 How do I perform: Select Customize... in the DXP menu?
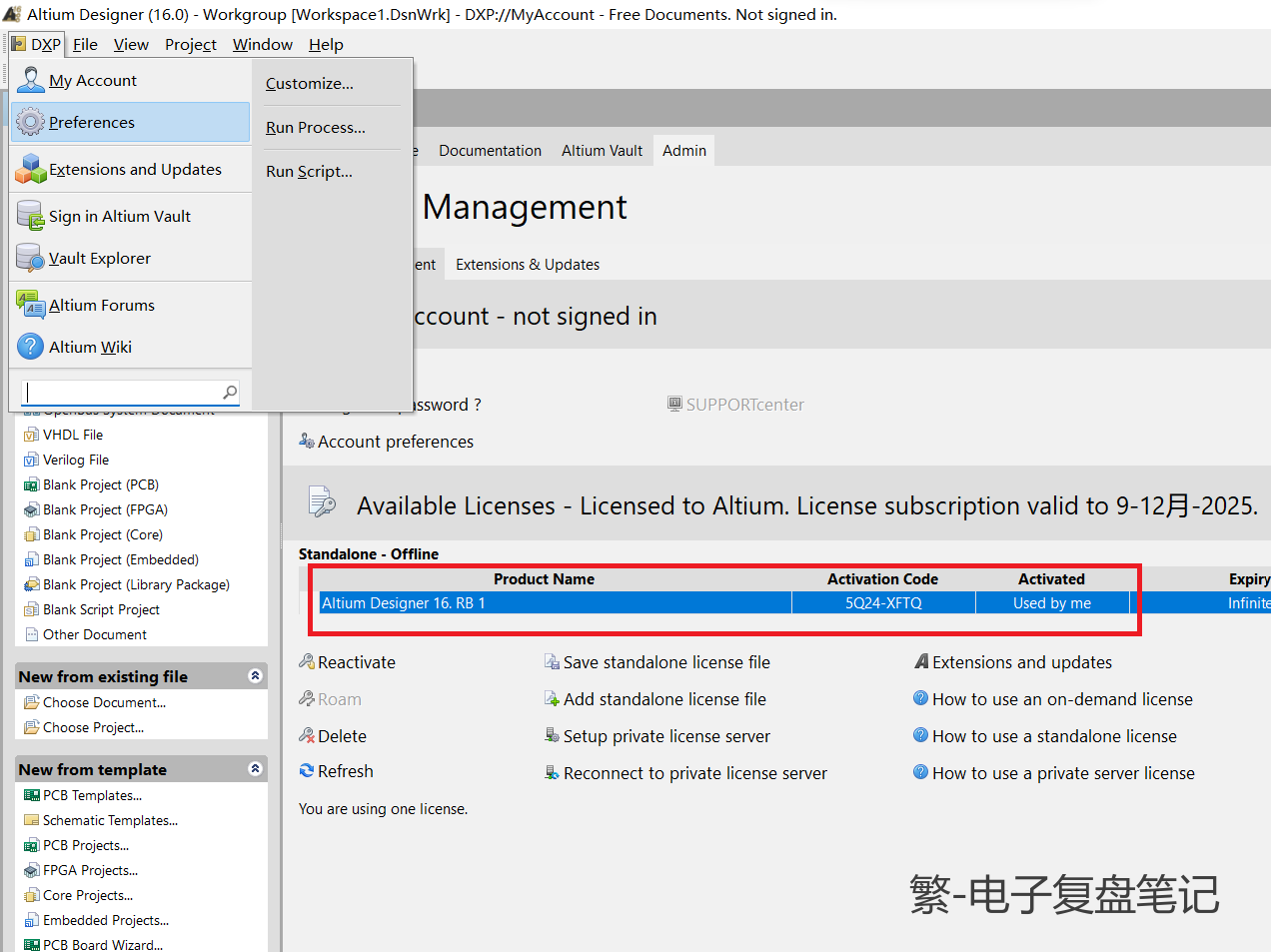click(310, 84)
